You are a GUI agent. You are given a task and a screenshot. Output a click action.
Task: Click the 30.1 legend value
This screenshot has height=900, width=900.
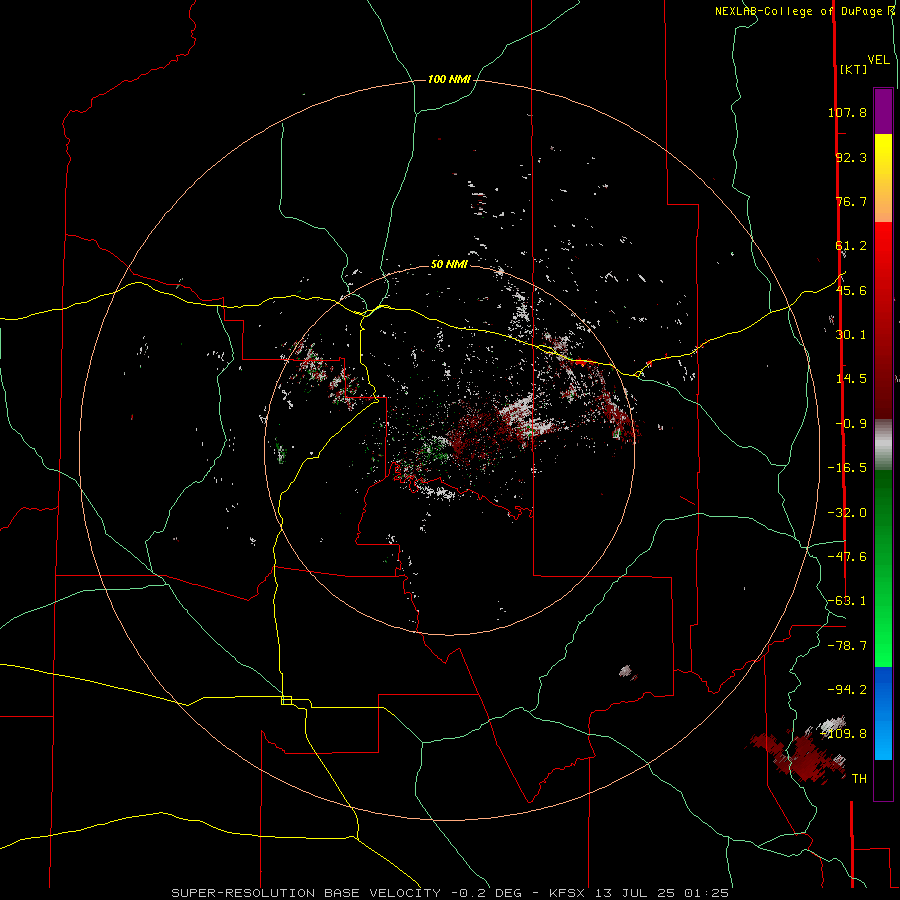pyautogui.click(x=851, y=335)
